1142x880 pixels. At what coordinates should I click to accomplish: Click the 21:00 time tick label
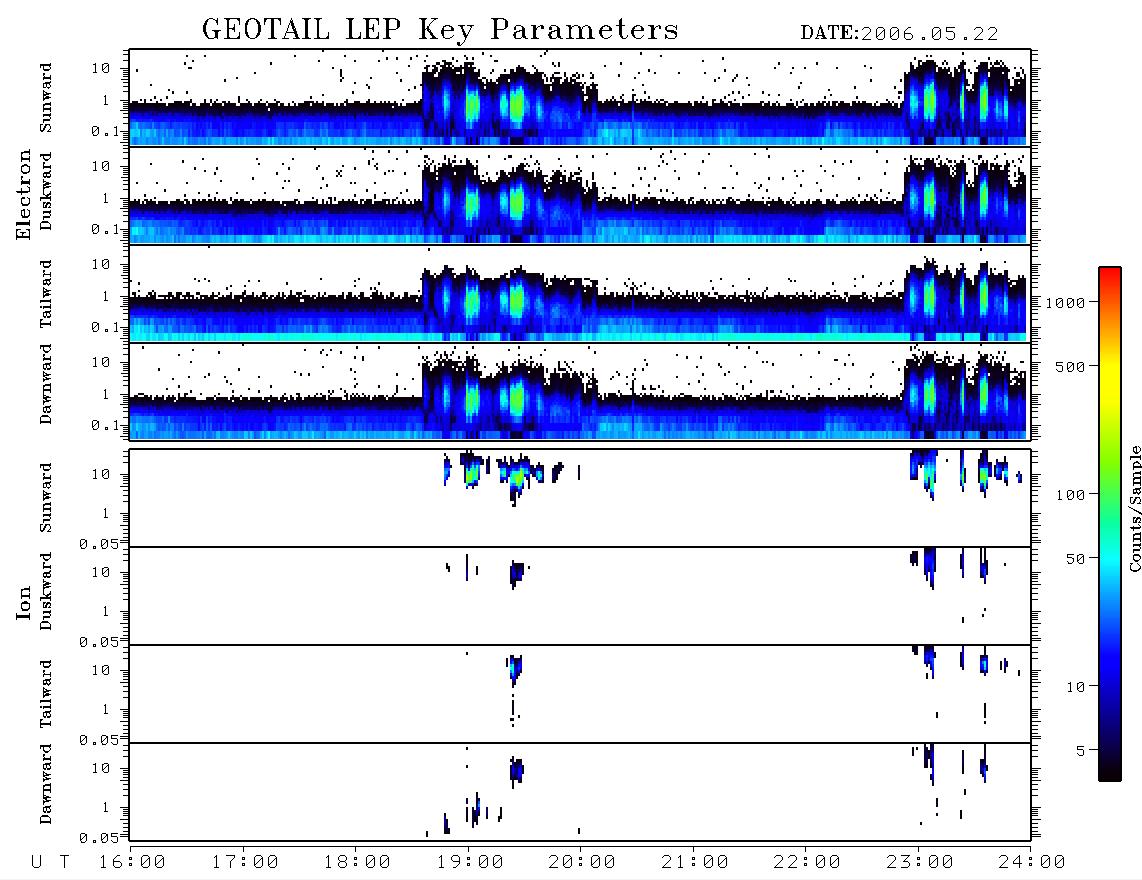tap(696, 862)
